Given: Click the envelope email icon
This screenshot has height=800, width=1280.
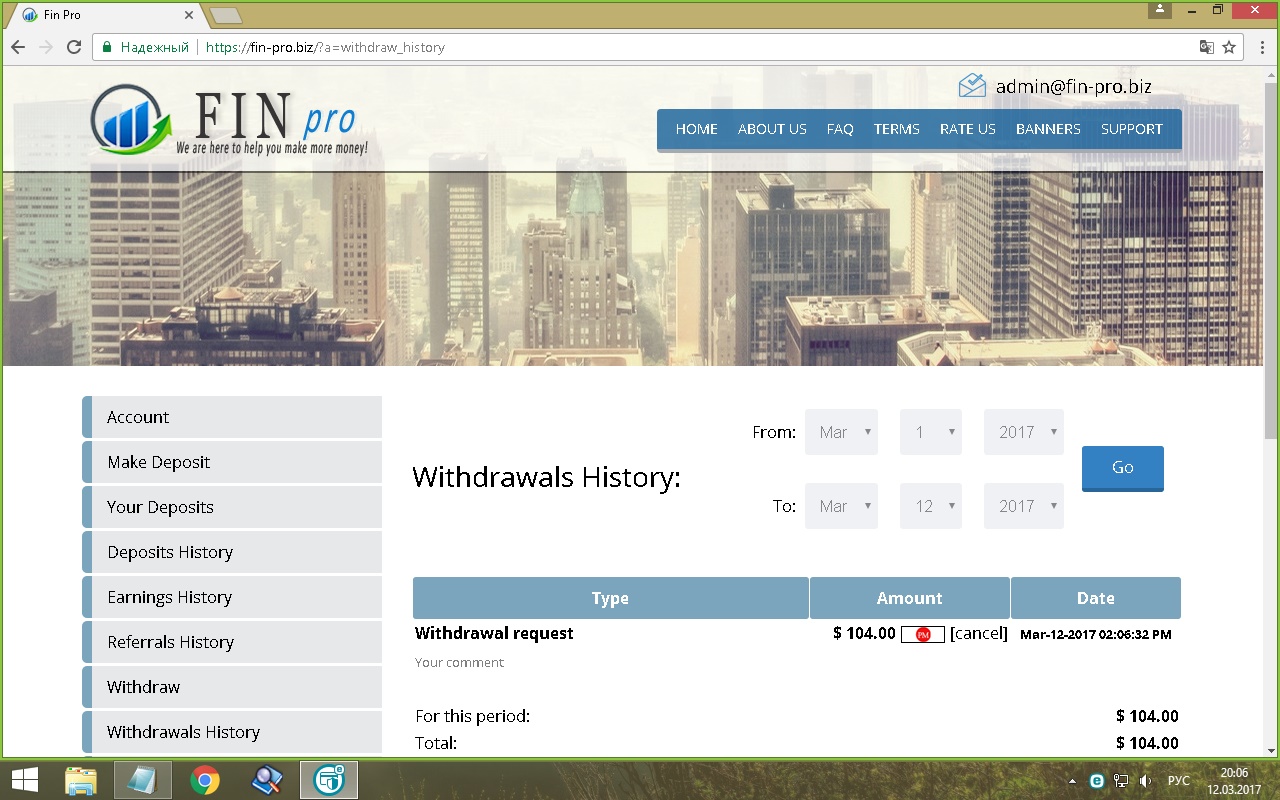Looking at the screenshot, I should [x=972, y=86].
